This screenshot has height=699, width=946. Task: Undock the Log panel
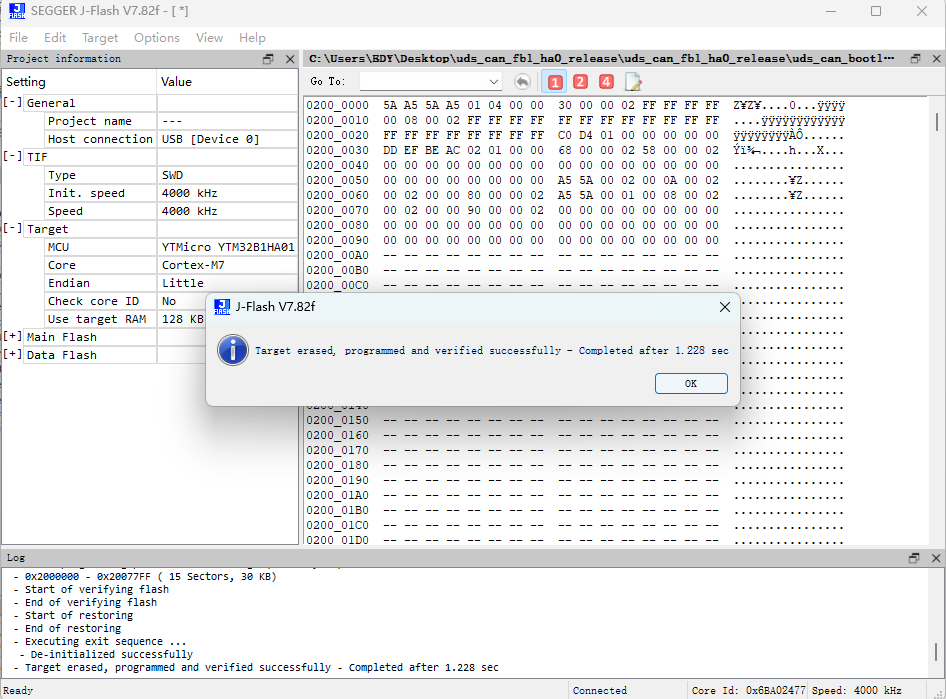pyautogui.click(x=914, y=558)
